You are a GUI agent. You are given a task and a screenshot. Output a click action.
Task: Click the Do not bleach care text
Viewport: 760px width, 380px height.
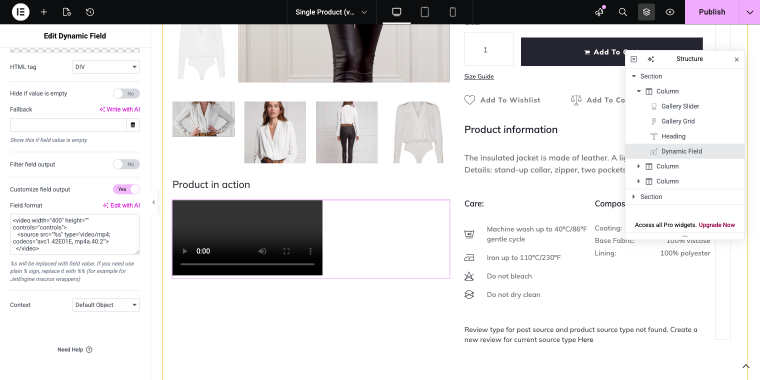(509, 276)
